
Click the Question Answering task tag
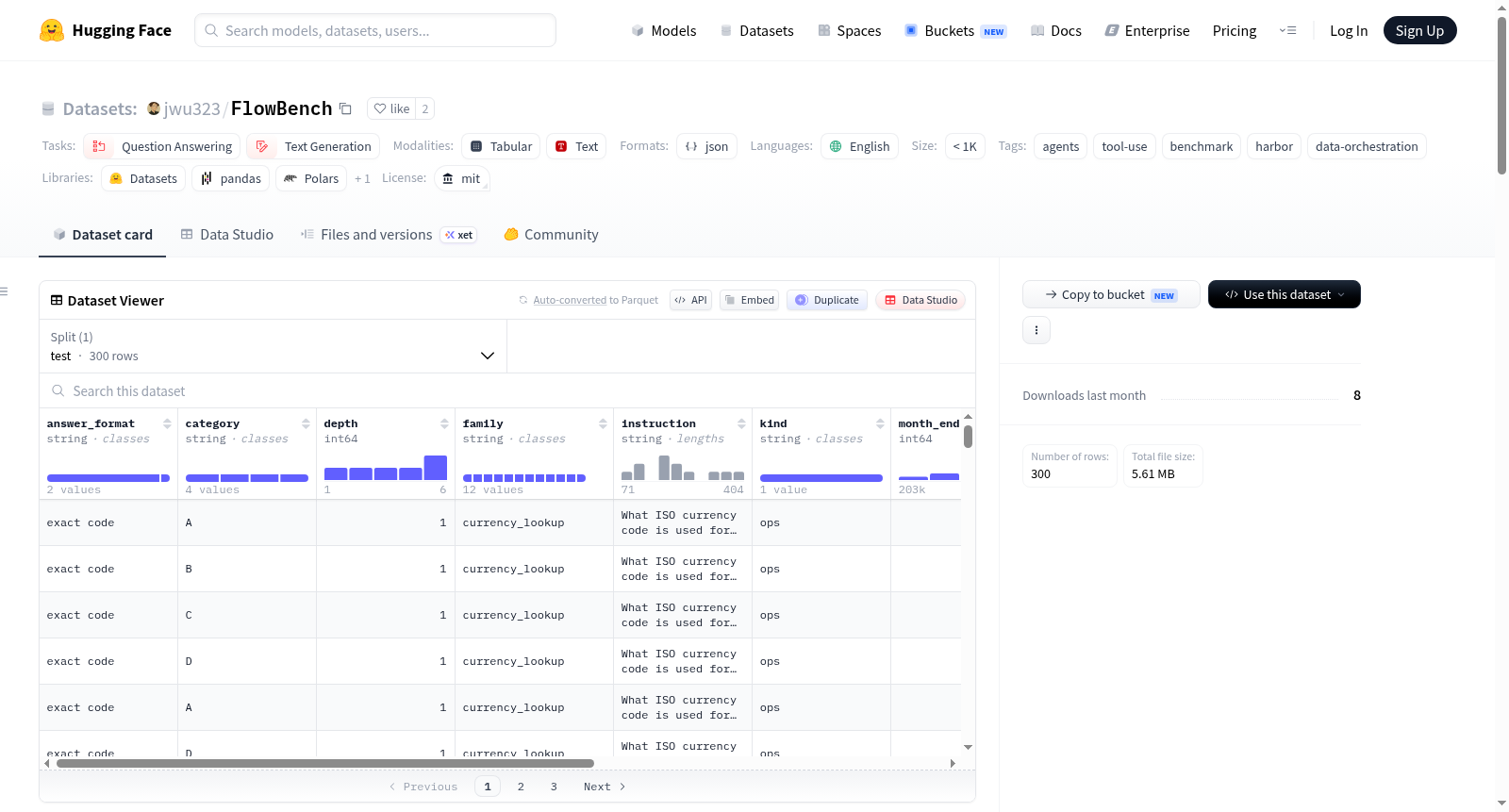(x=162, y=146)
